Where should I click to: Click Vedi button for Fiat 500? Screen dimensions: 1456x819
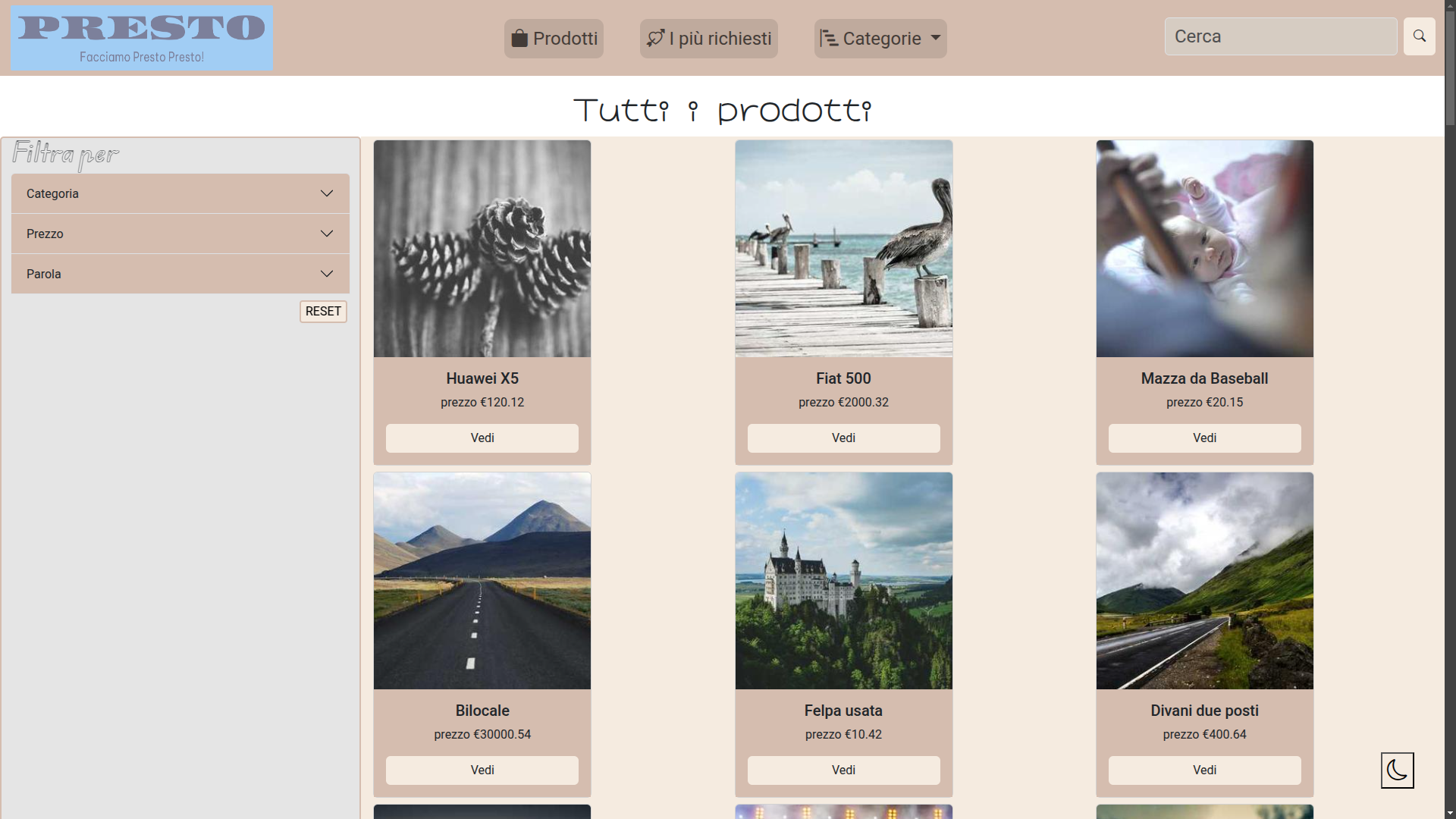point(843,438)
